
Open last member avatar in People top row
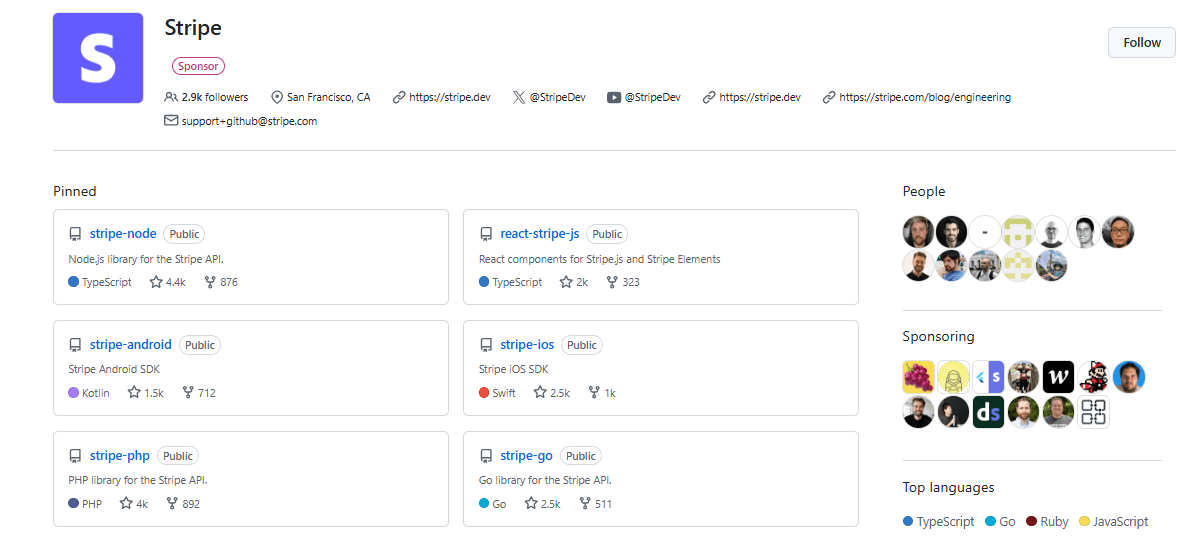click(x=1118, y=232)
